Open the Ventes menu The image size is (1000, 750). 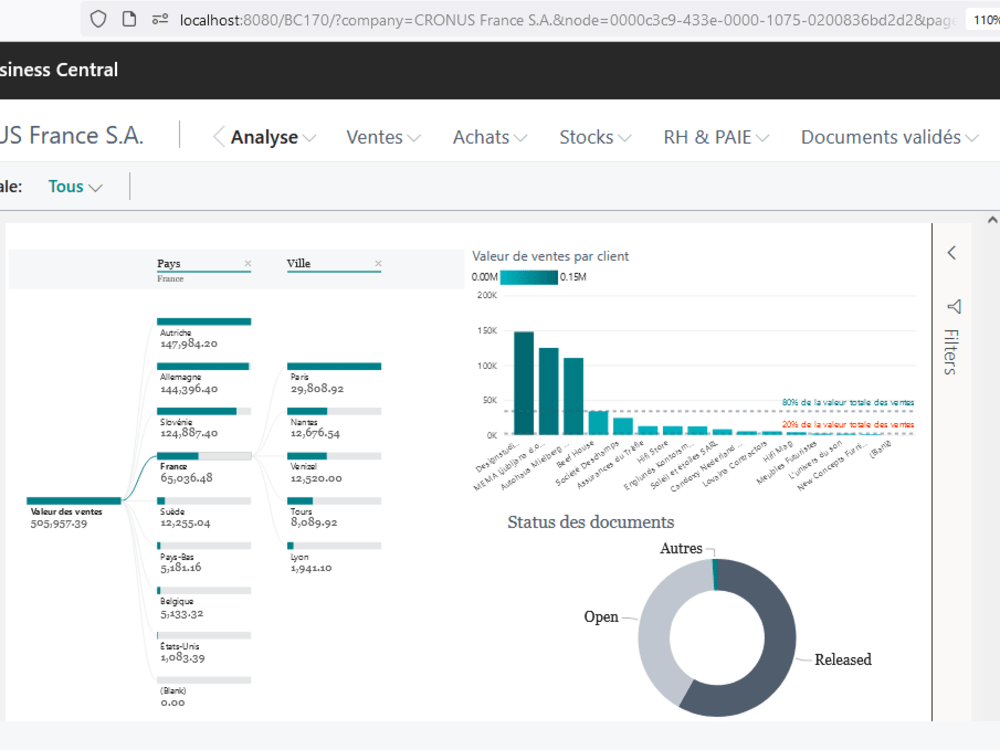click(x=383, y=137)
